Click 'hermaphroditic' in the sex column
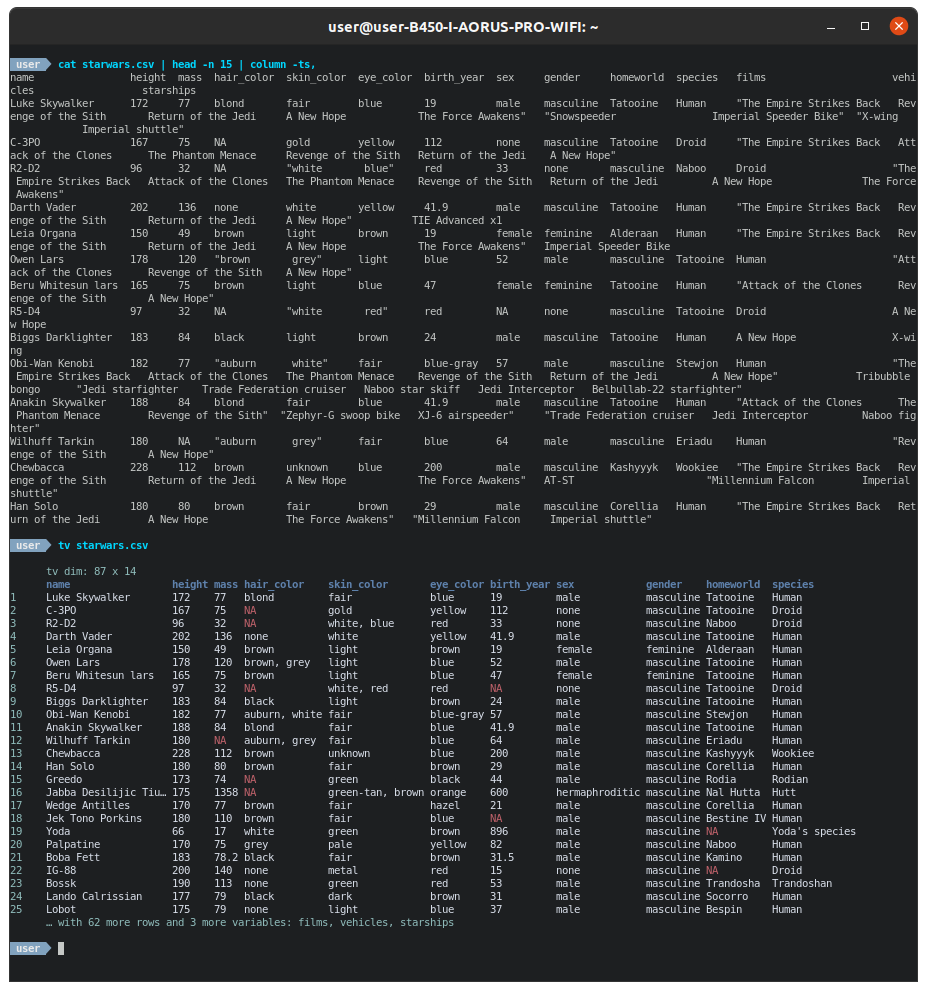Screen dimensions: 927x991 point(597,792)
